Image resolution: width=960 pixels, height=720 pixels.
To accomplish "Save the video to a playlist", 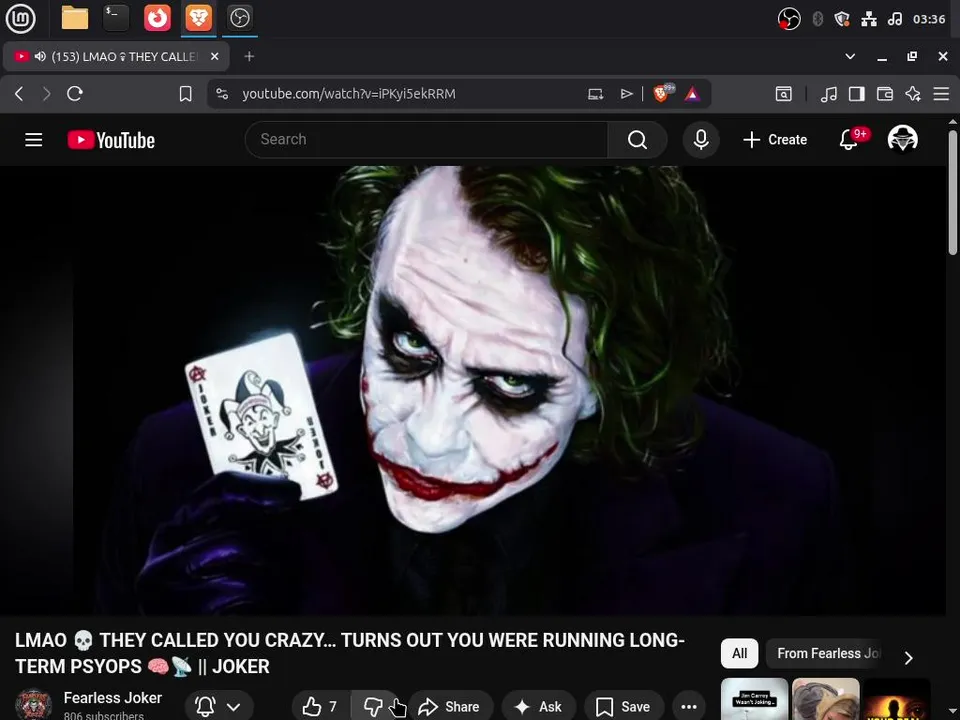I will click(624, 707).
